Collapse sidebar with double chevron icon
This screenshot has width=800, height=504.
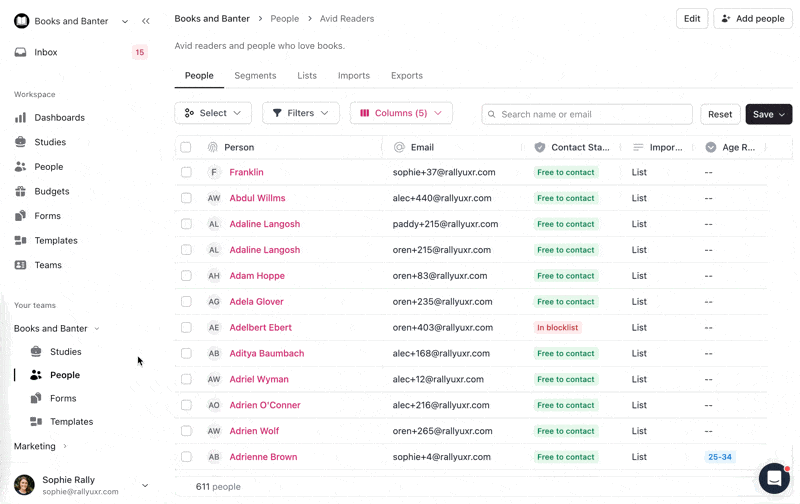click(x=146, y=21)
